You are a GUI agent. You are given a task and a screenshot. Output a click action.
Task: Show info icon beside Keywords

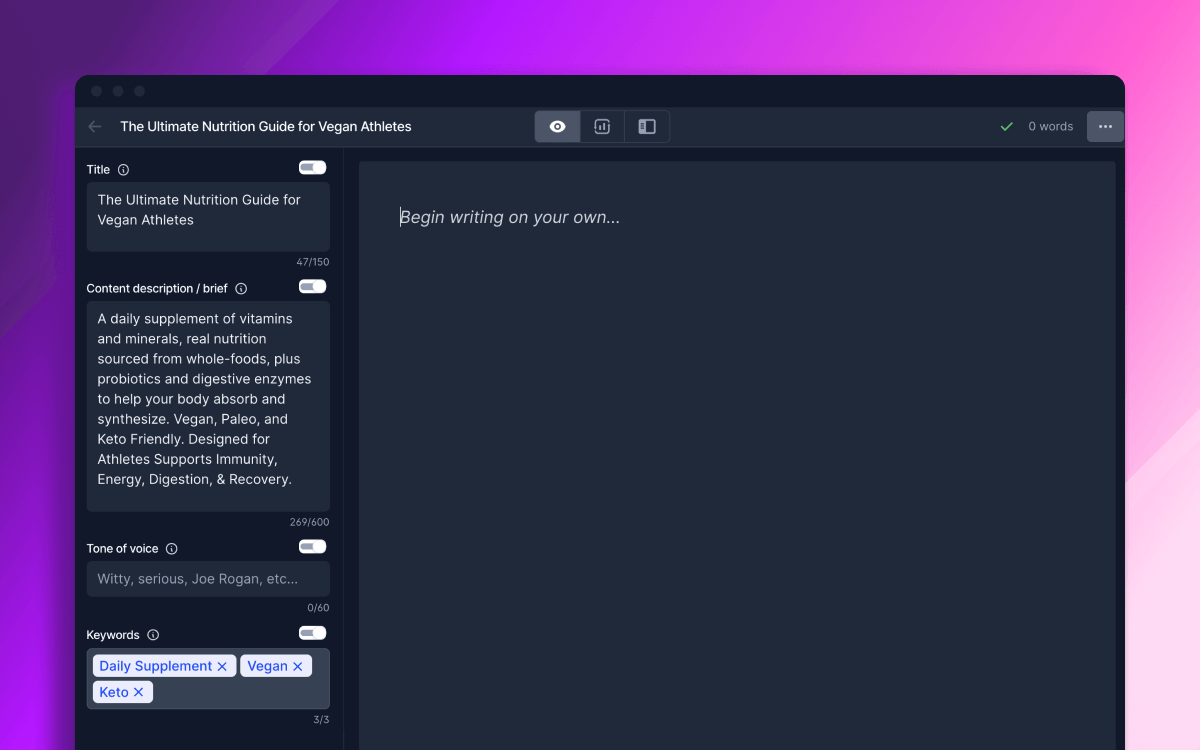click(x=153, y=635)
